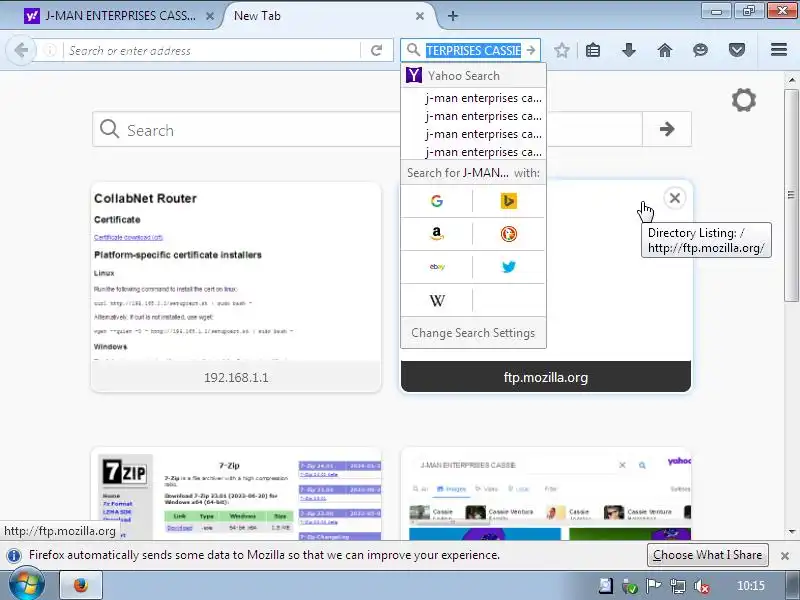Viewport: 800px width, 600px height.
Task: Search with Bing from the one-off engines
Action: tap(509, 201)
